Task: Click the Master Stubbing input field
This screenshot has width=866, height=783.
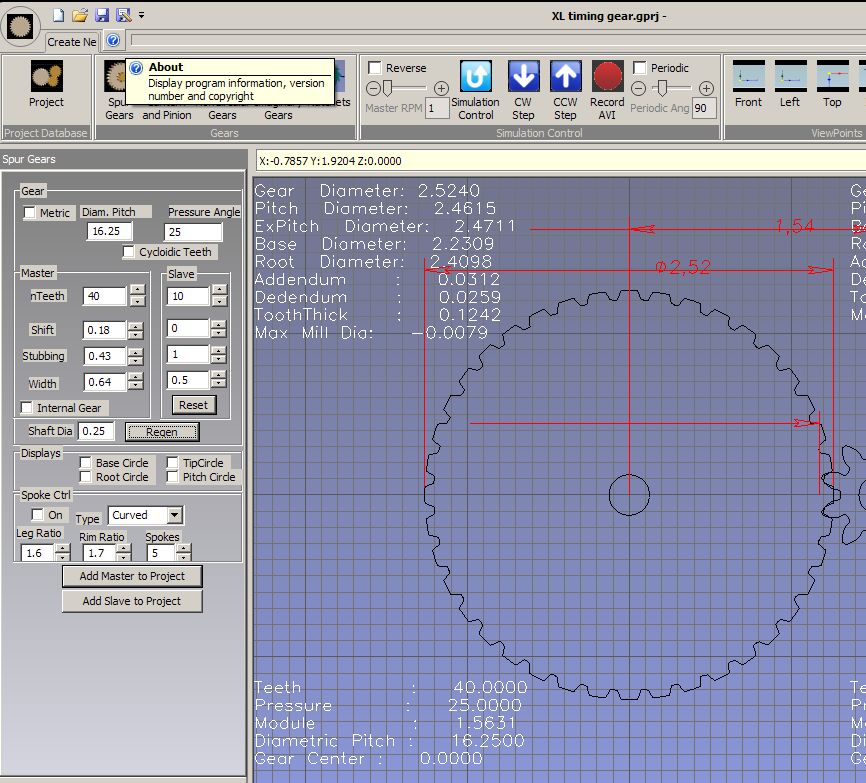Action: coord(105,356)
